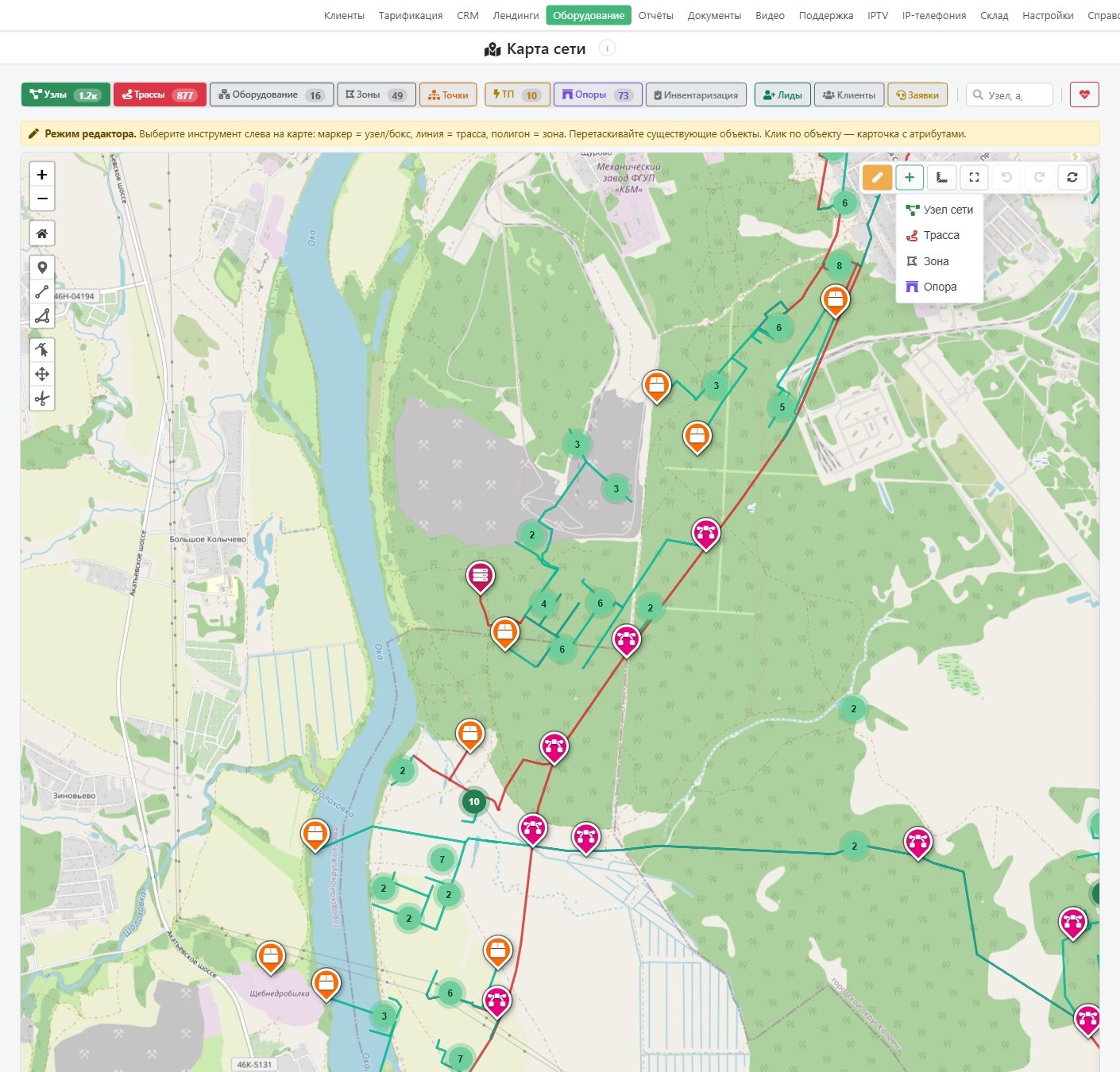Image resolution: width=1120 pixels, height=1072 pixels.
Task: Open the Инвентаризация button
Action: (696, 94)
